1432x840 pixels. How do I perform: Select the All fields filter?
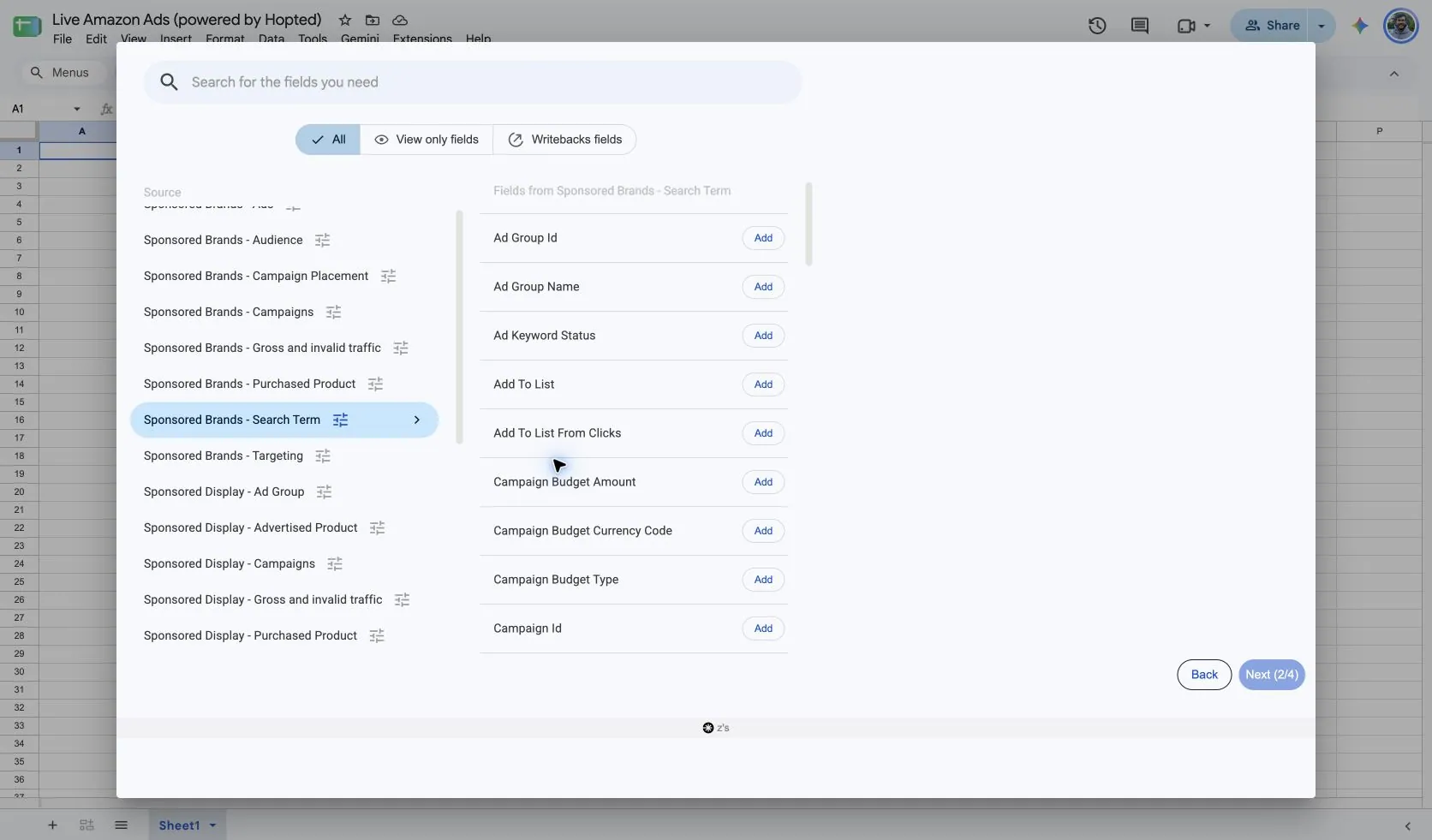328,140
